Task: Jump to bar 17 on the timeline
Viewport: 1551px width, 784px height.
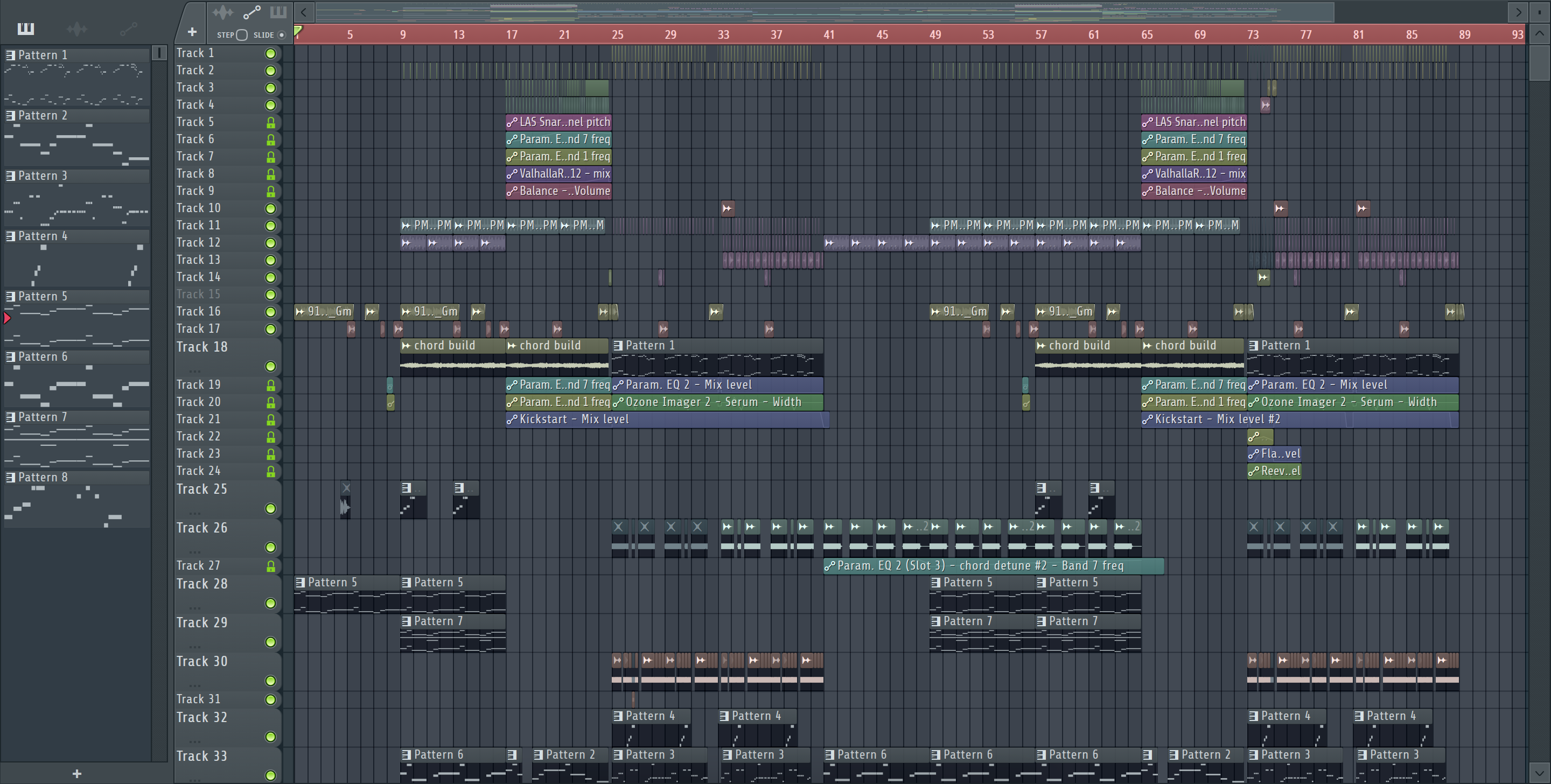Action: [x=511, y=35]
